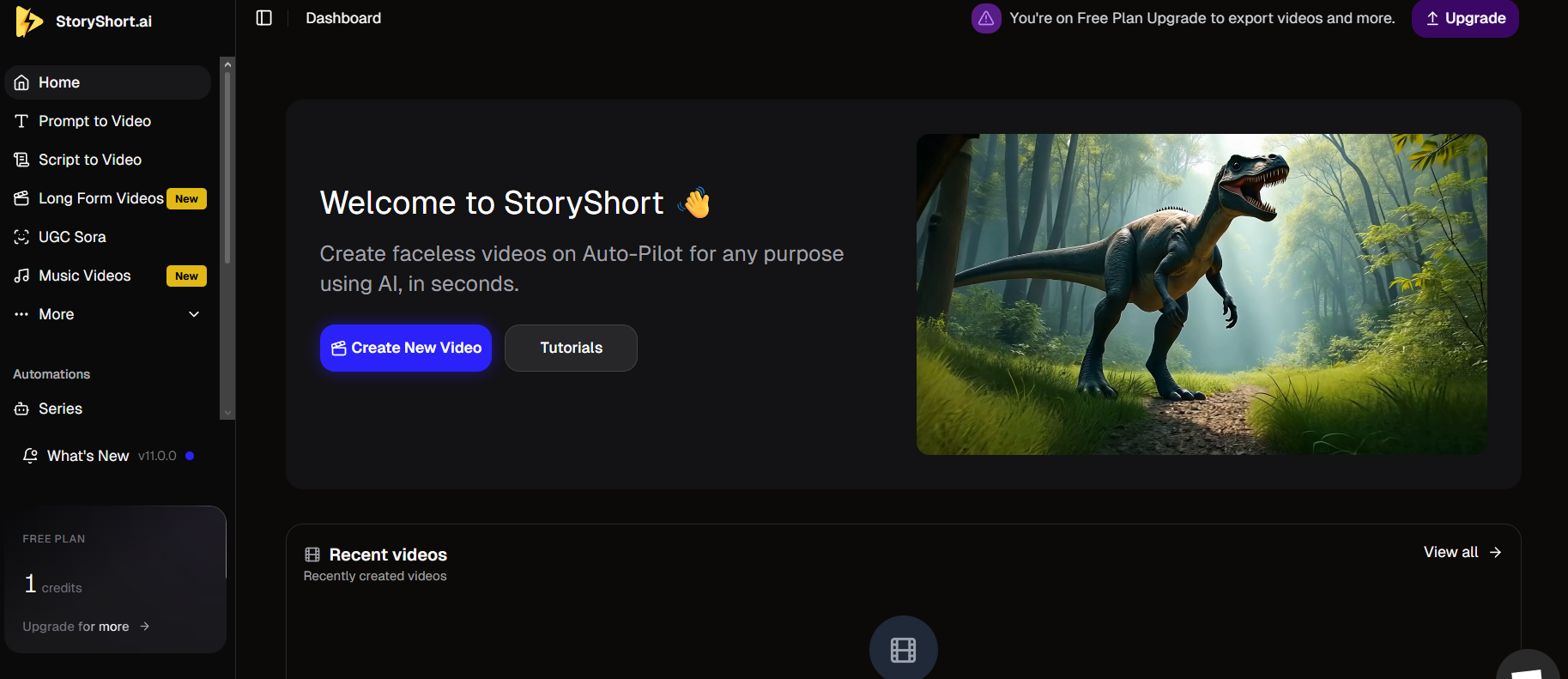Click the StoryShort.ai logo icon
1568x679 pixels.
click(28, 21)
